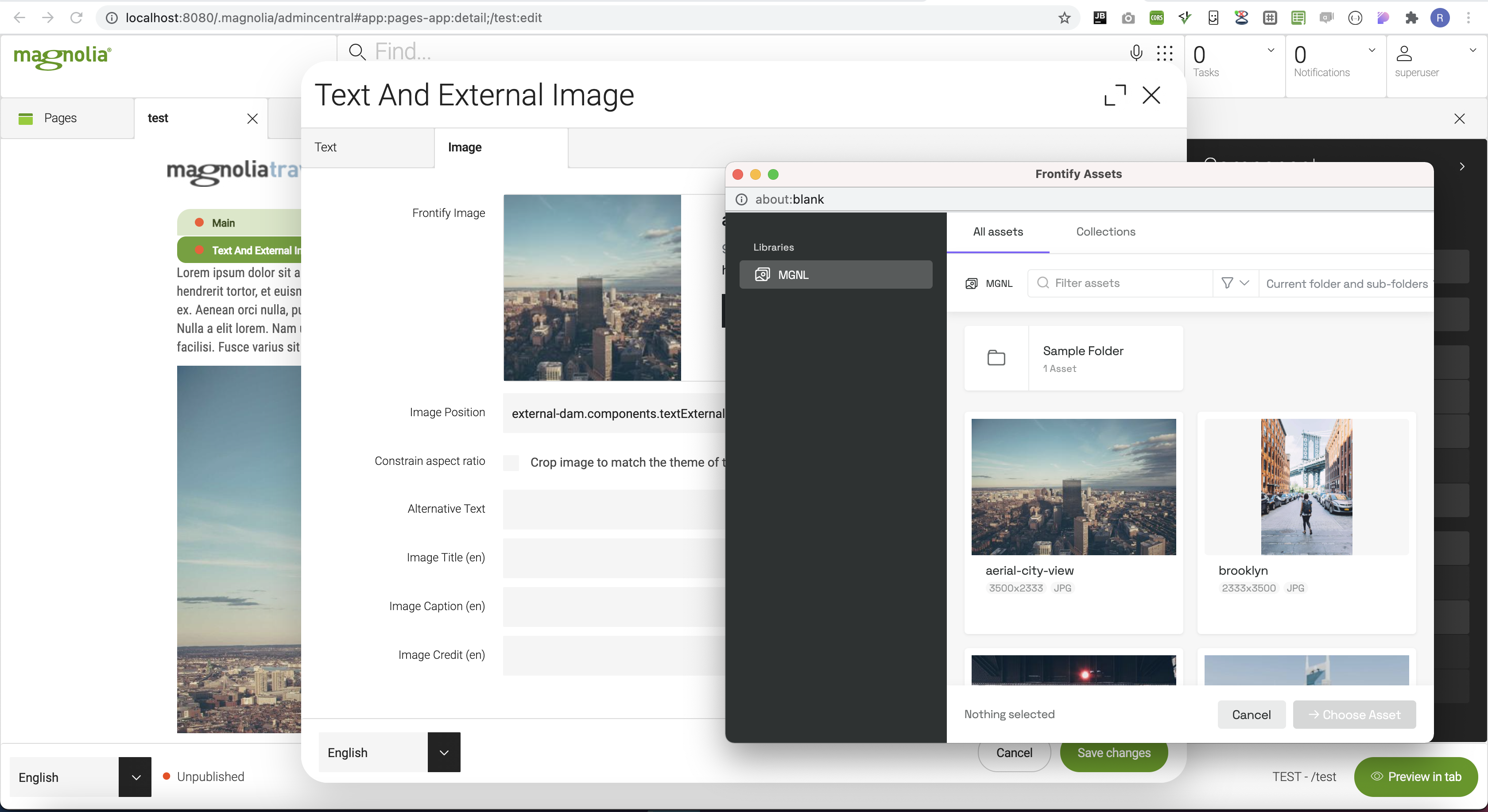
Task: Focus the Filter assets search field
Action: (1120, 283)
